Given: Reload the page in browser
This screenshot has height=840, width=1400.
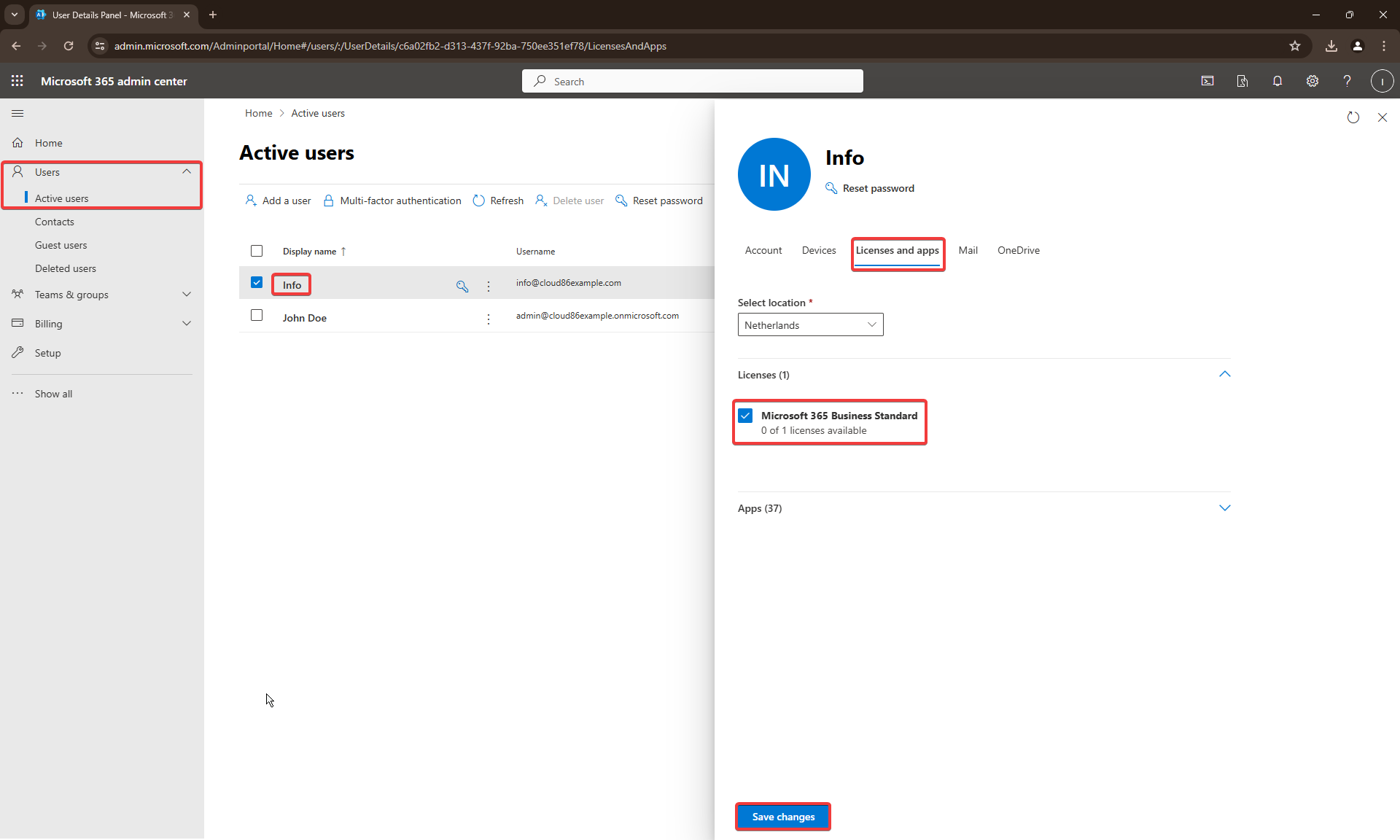Looking at the screenshot, I should pos(69,46).
